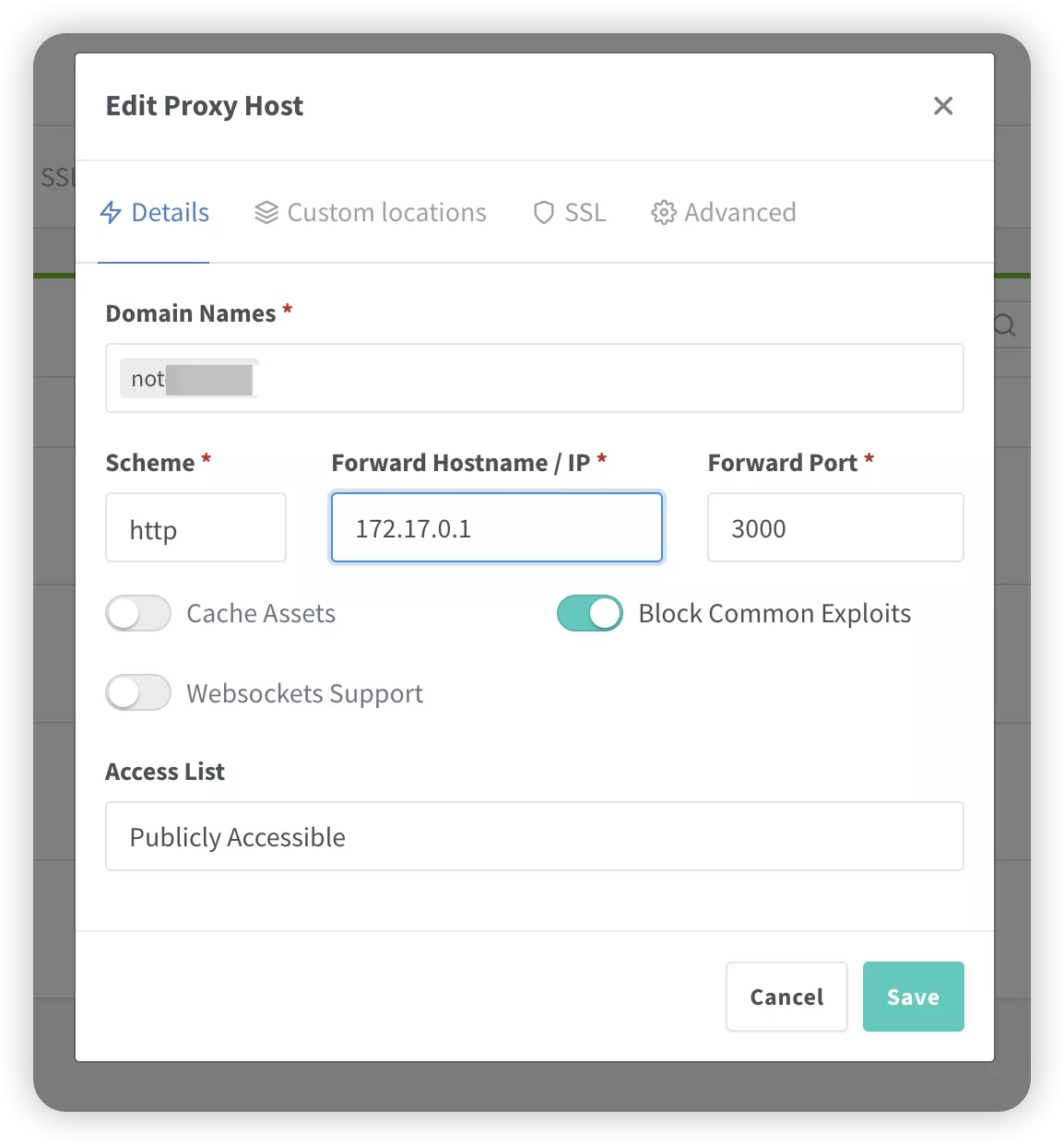Open the Scheme http dropdown
The height and width of the screenshot is (1145, 1064).
point(196,527)
